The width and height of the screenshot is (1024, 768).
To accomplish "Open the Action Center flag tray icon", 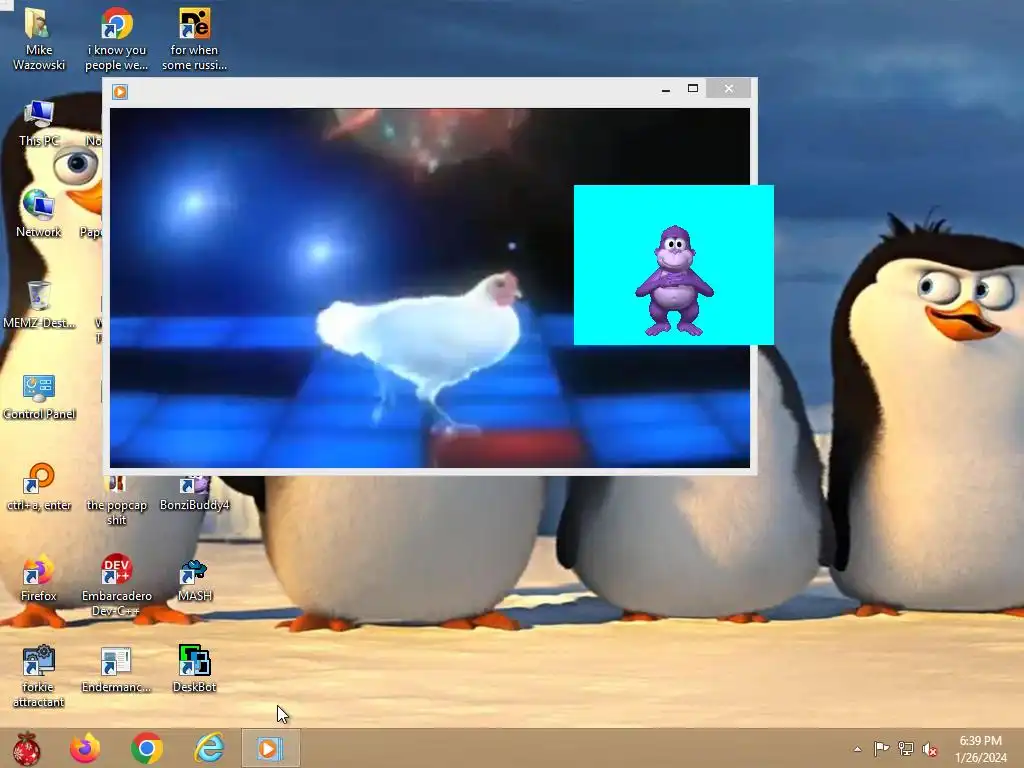I will 881,749.
